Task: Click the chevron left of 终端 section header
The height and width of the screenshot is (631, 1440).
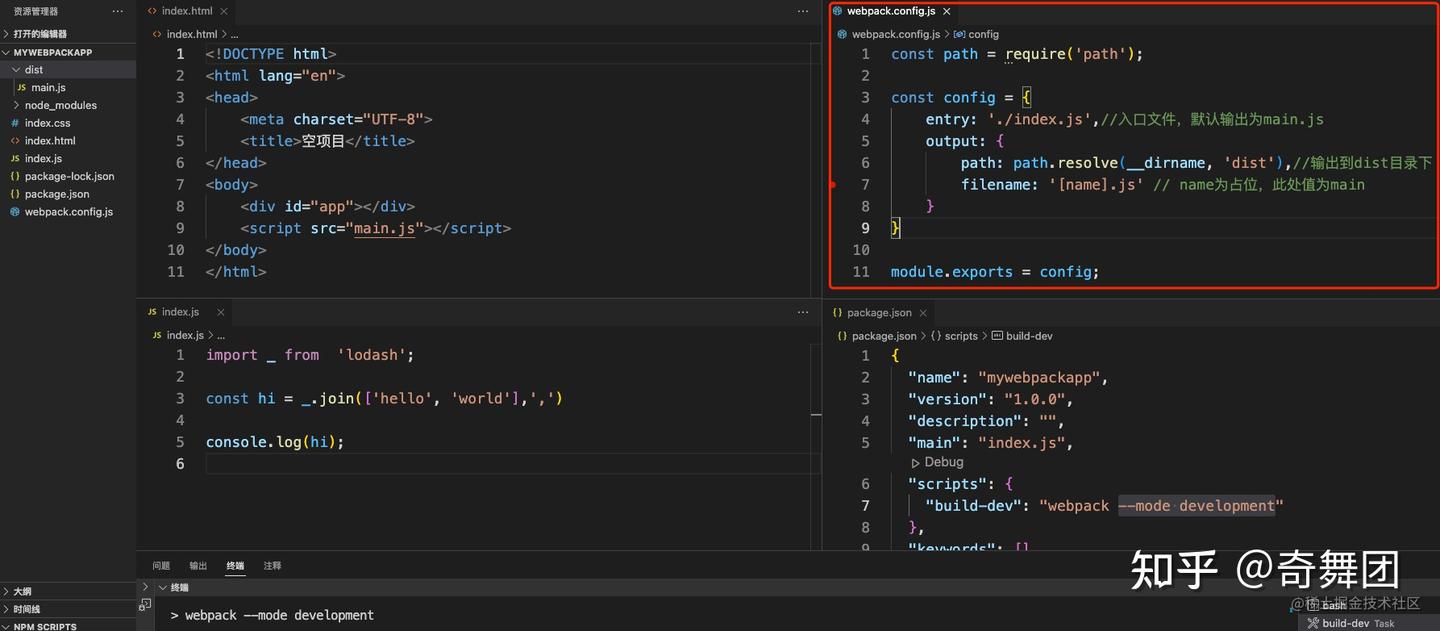Action: 145,587
